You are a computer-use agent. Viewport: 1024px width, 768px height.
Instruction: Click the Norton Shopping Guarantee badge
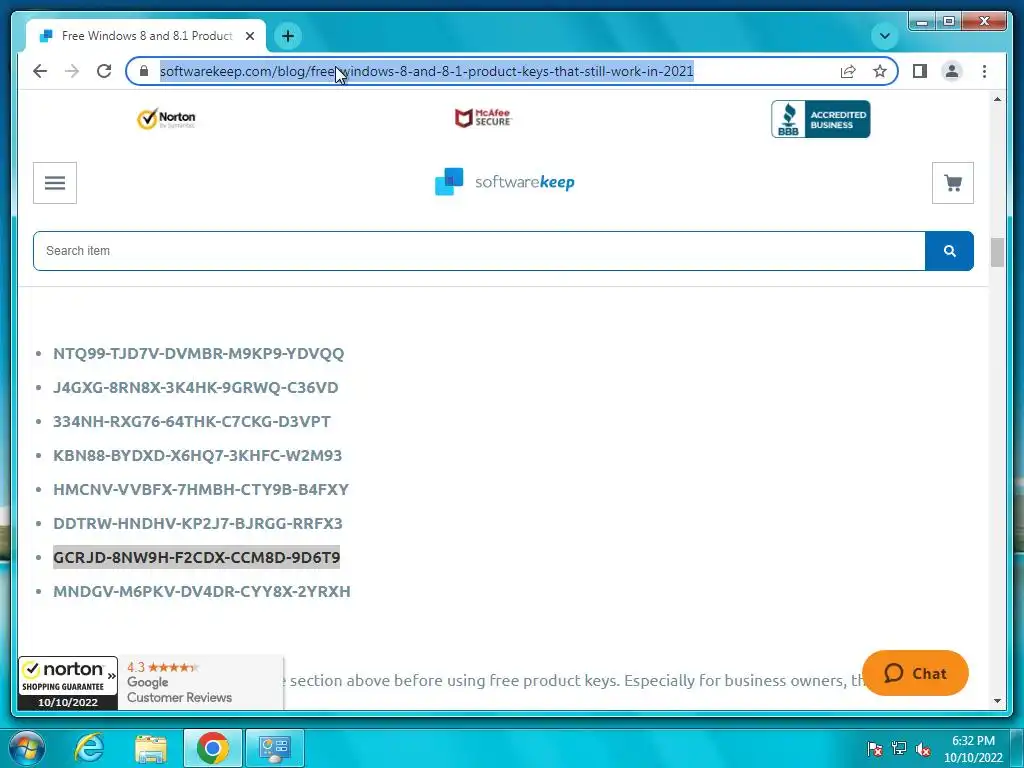click(68, 684)
